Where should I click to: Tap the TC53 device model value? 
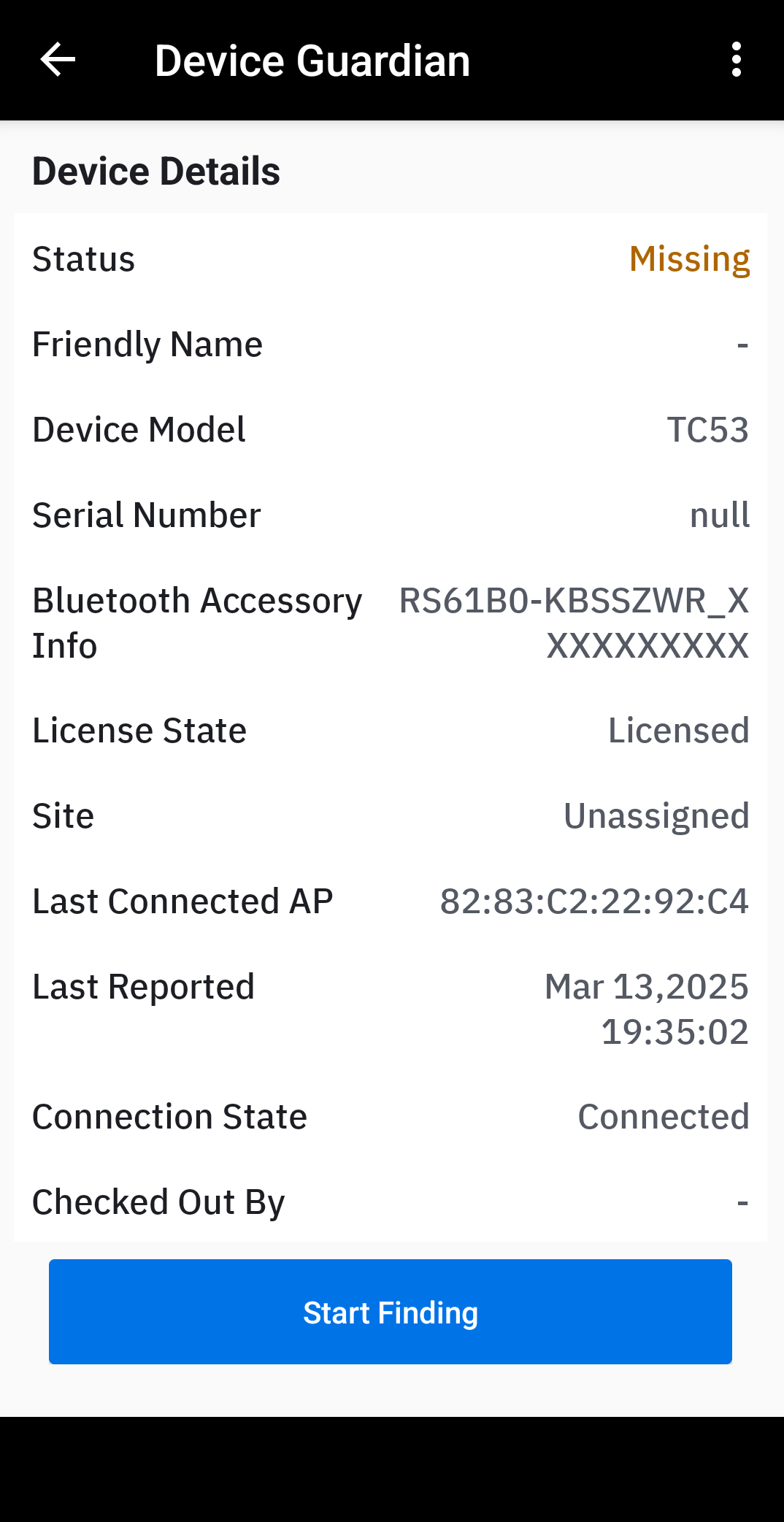[x=707, y=430]
